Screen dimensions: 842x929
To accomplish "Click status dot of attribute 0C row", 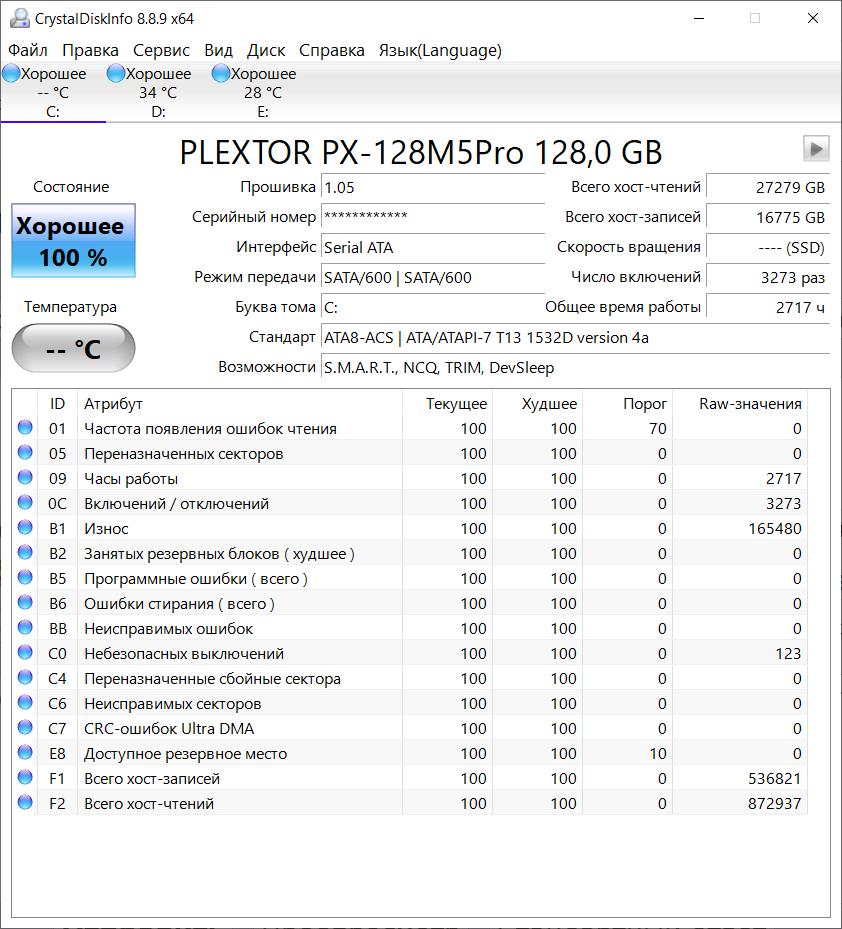I will click(25, 502).
